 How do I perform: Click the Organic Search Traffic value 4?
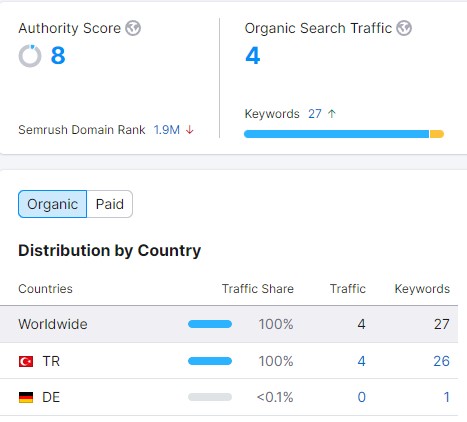[253, 55]
